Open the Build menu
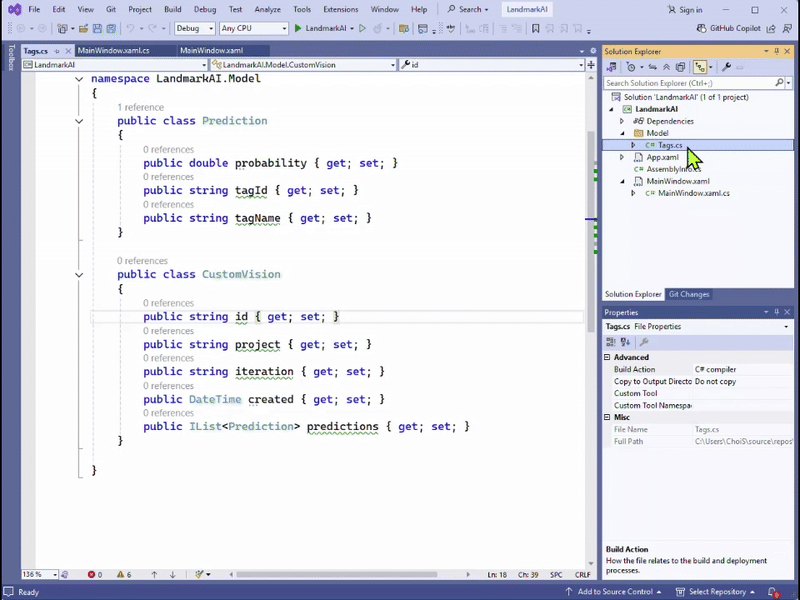The height and width of the screenshot is (600, 800). click(x=172, y=9)
